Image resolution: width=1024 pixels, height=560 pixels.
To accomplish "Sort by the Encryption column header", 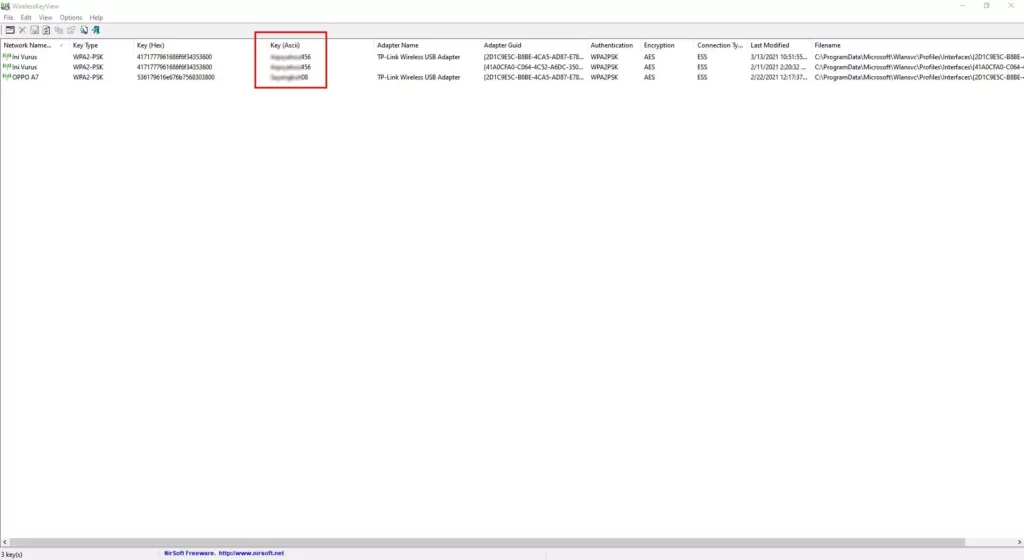I will click(x=667, y=45).
